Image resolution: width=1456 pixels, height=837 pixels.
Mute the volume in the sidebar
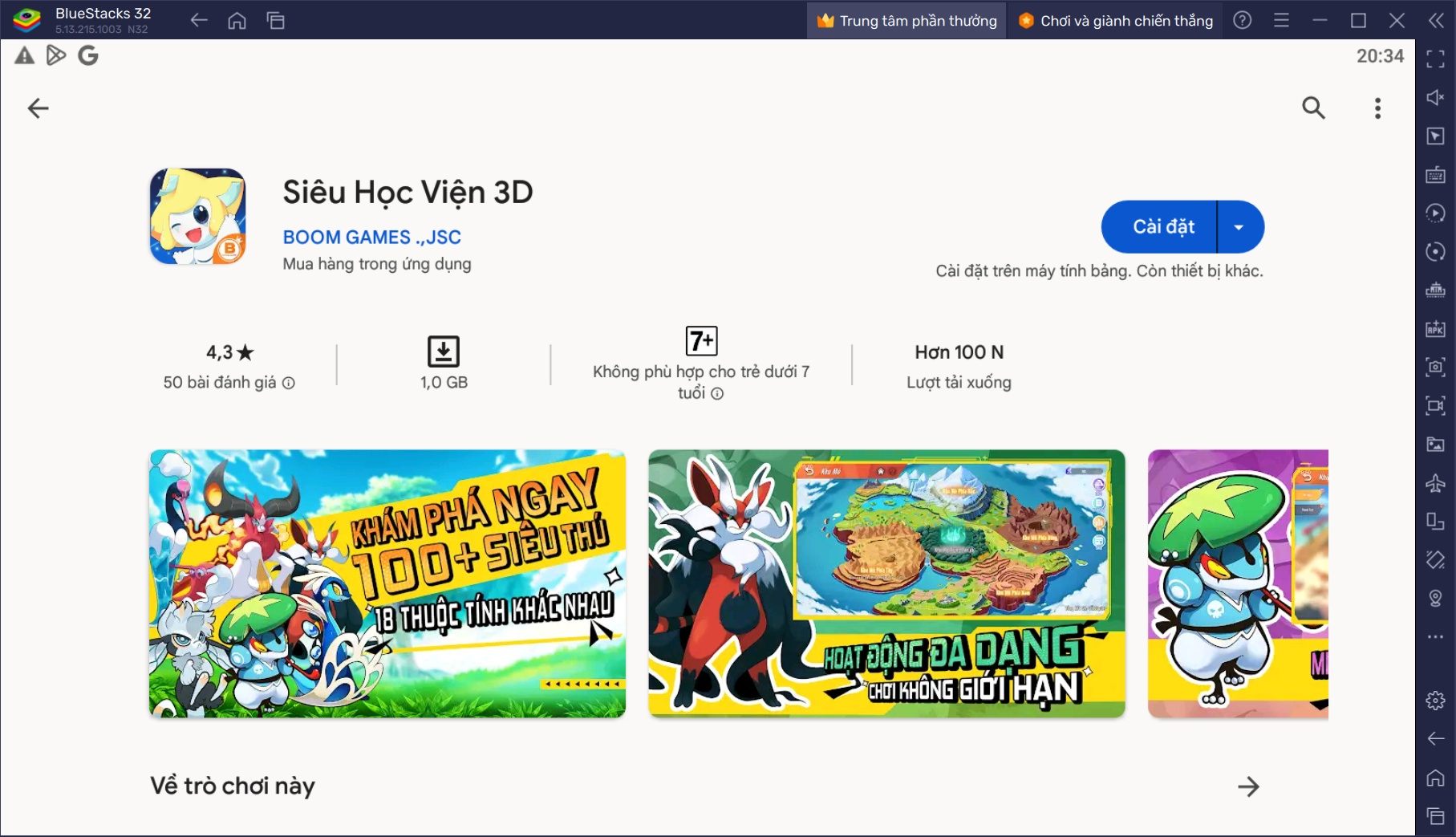(1435, 97)
